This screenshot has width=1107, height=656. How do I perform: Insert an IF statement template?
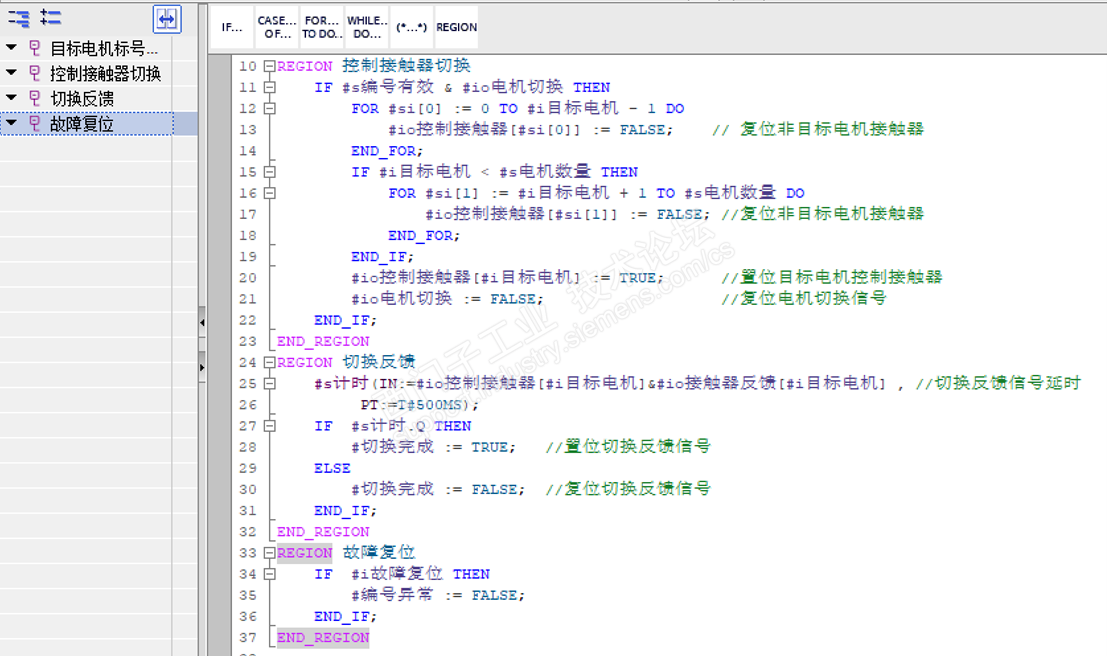232,27
